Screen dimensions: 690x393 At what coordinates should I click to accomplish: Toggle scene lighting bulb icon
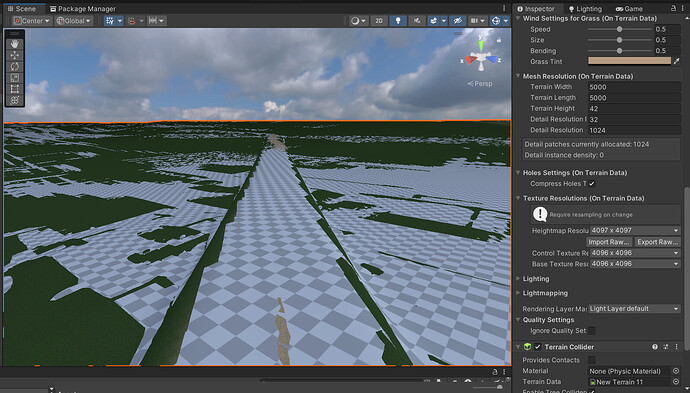(x=398, y=21)
